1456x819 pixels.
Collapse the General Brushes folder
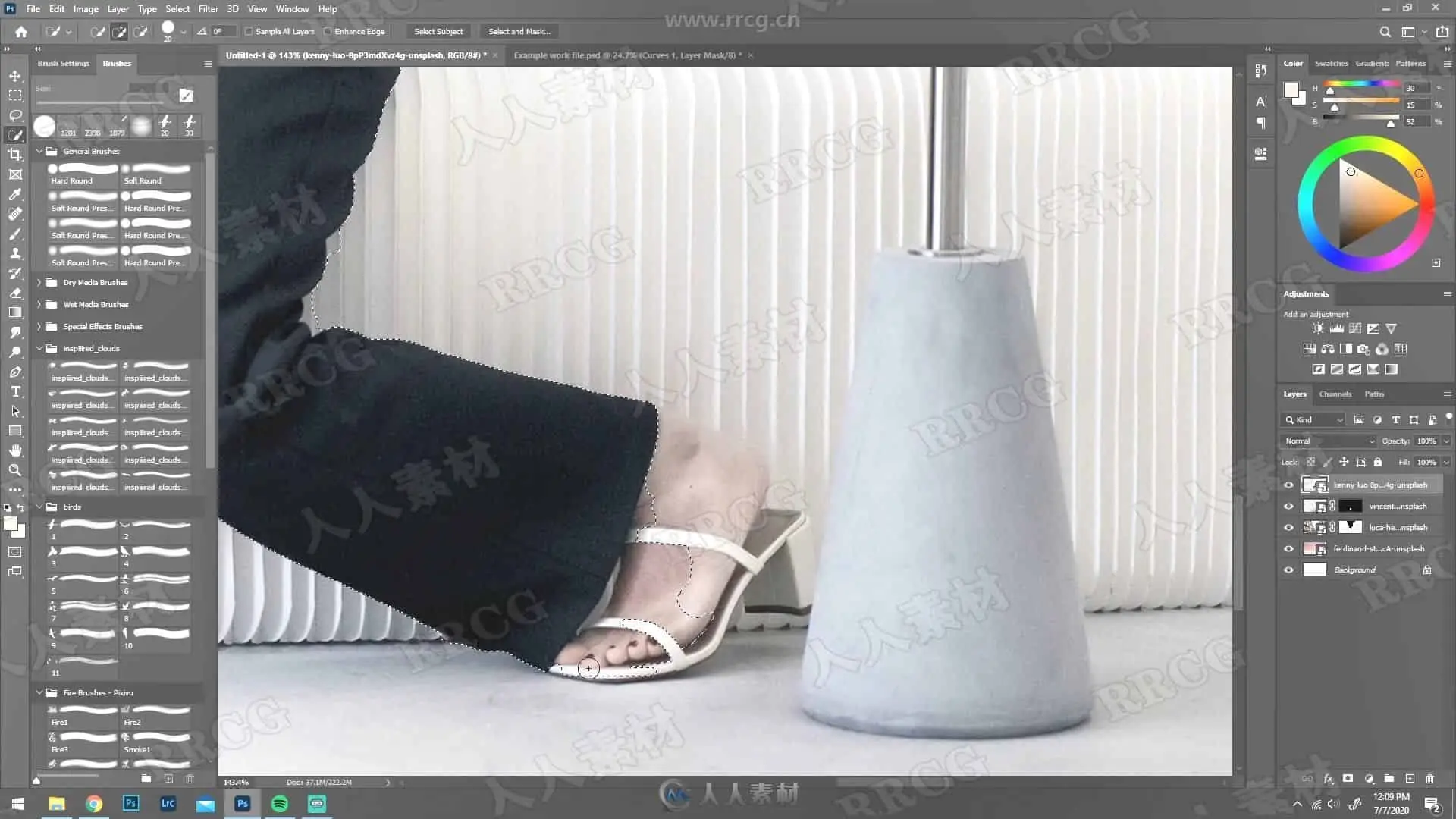click(39, 151)
